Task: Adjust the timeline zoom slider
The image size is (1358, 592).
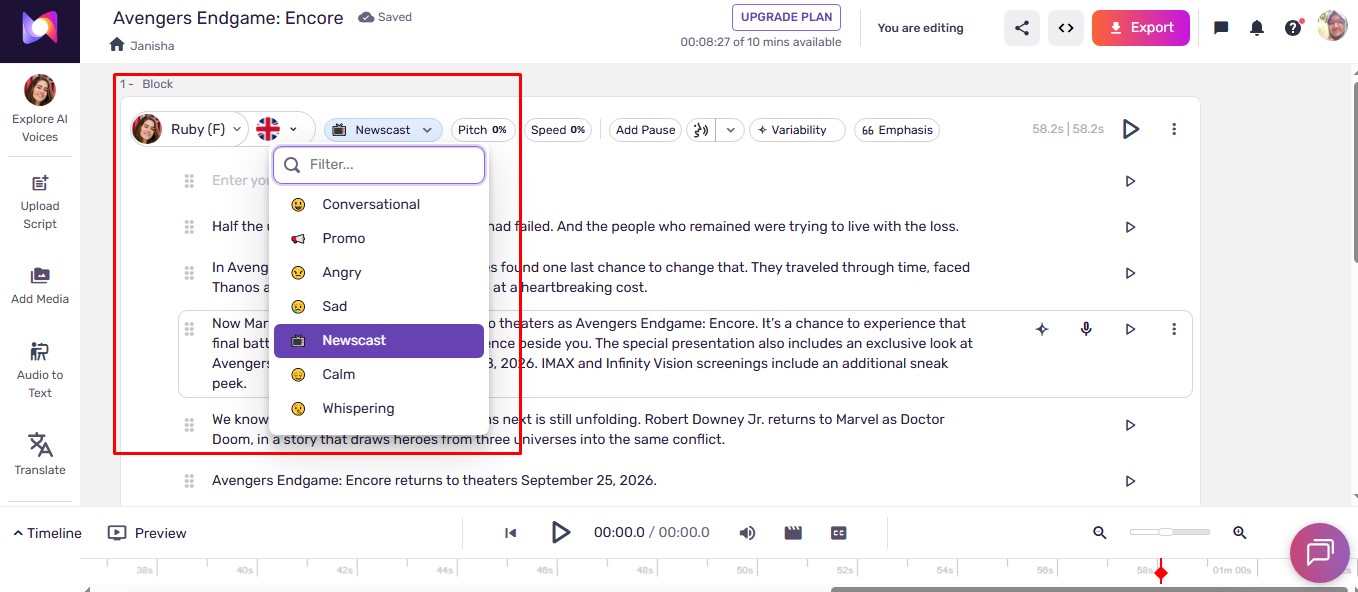Action: 1169,532
